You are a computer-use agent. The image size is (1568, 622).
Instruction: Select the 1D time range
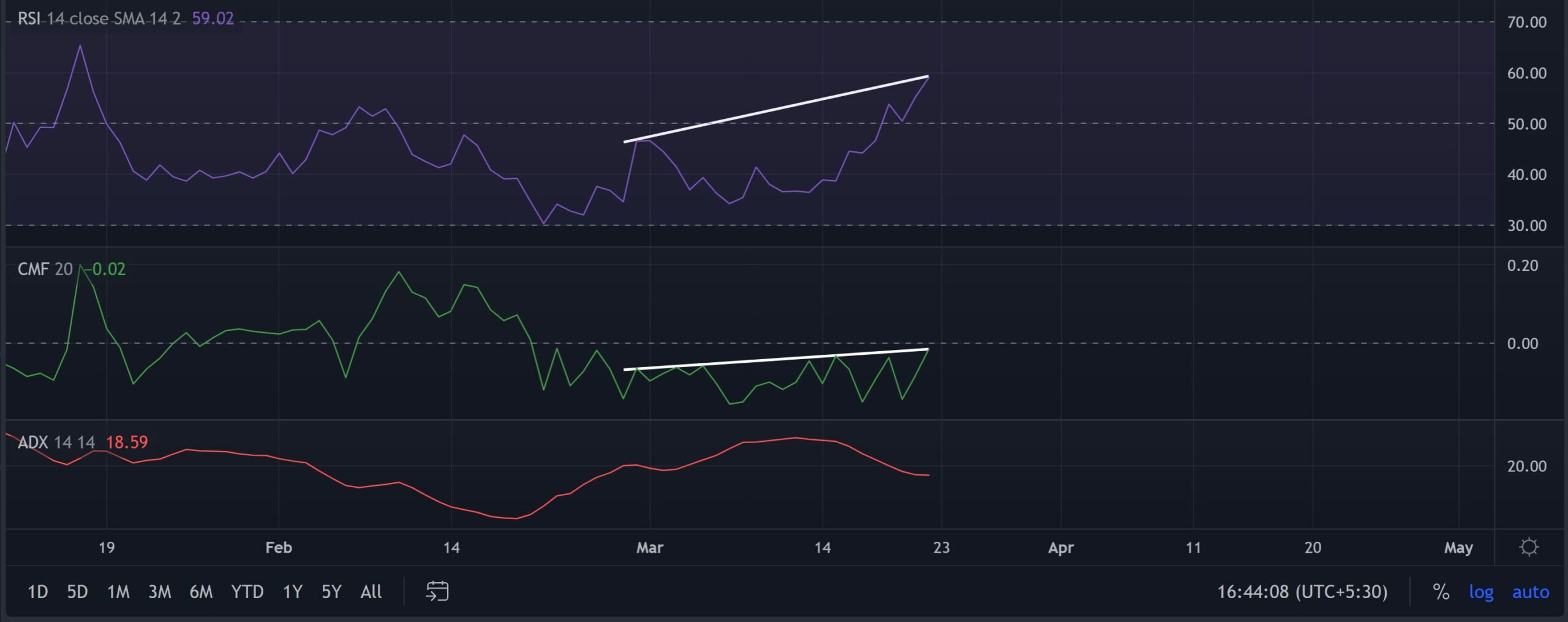point(38,591)
